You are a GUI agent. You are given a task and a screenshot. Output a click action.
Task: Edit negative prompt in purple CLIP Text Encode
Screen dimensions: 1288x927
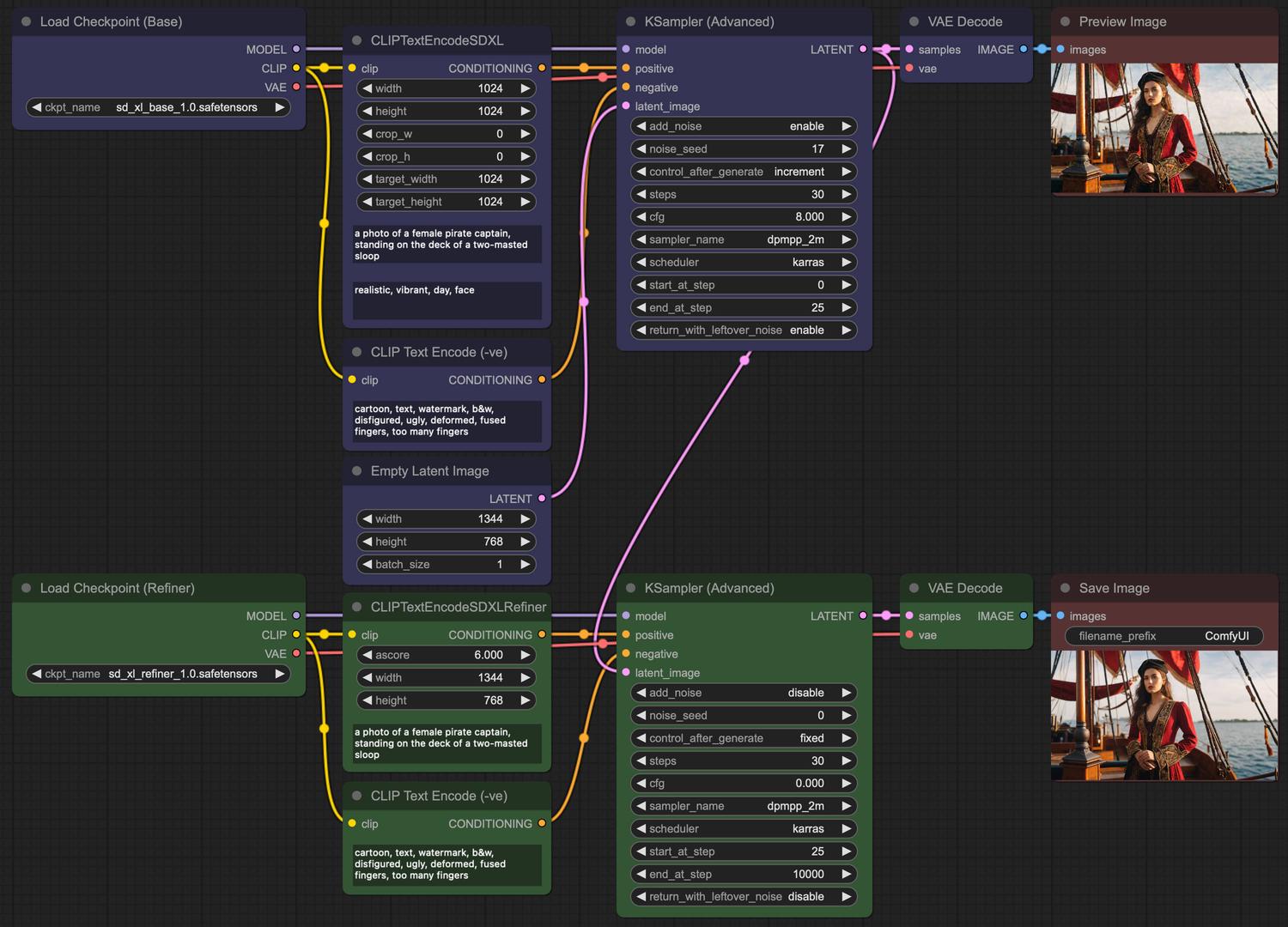(447, 421)
